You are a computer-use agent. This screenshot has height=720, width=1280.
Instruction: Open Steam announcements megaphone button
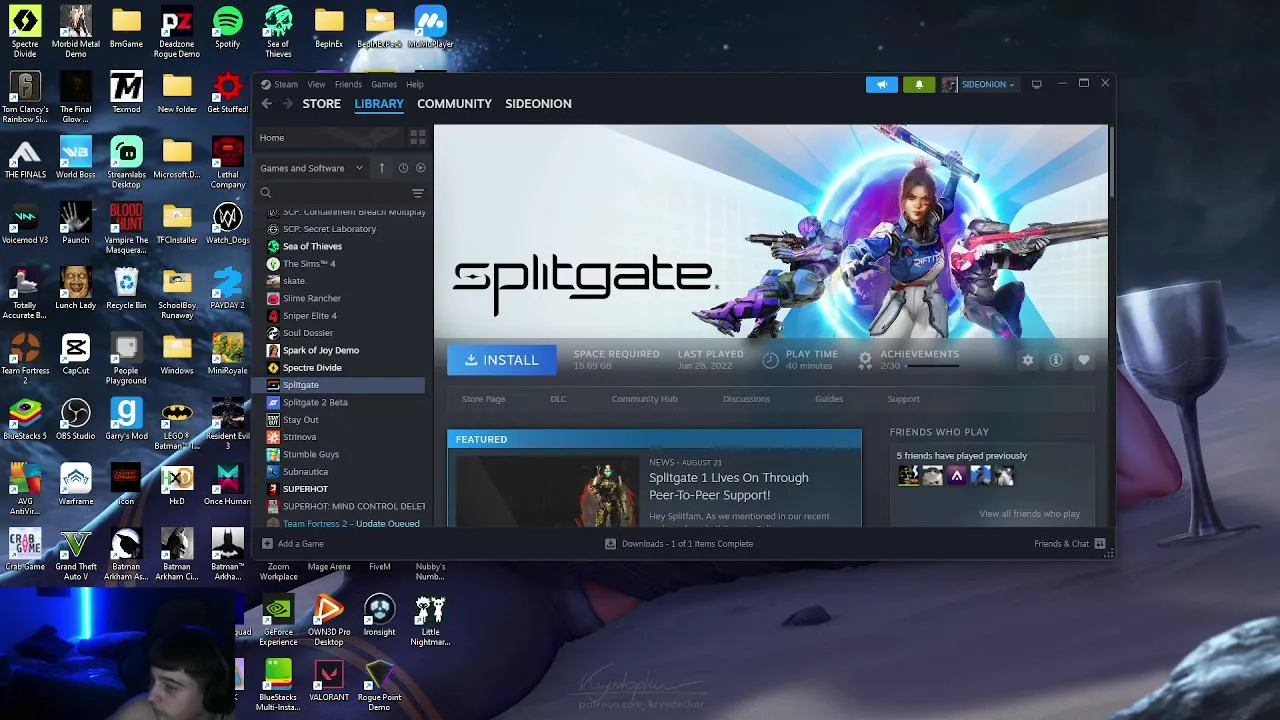[882, 84]
